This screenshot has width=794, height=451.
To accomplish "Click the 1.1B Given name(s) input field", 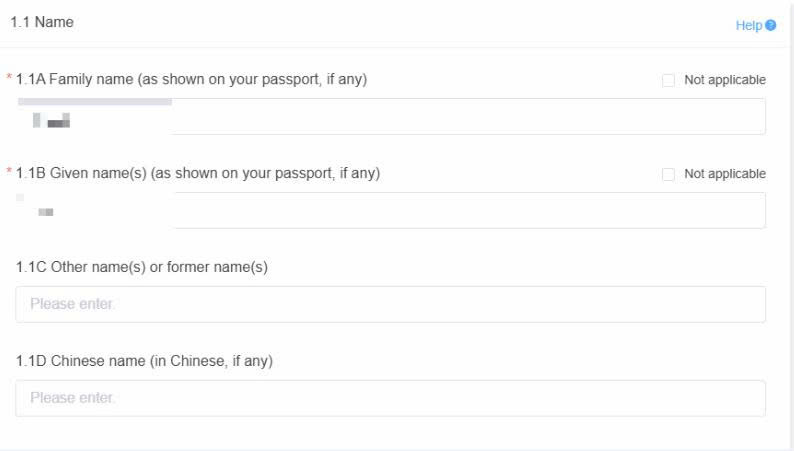I will point(390,211).
